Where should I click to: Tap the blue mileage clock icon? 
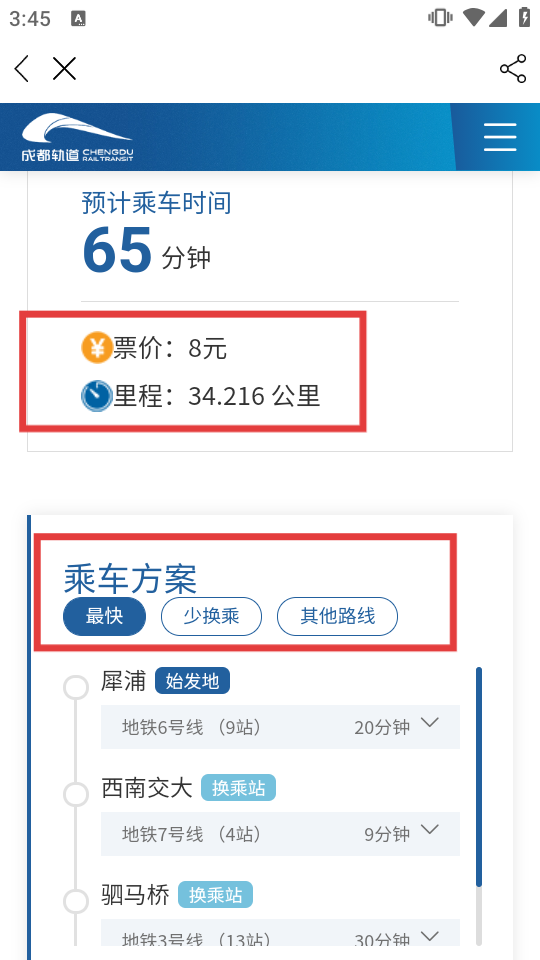click(x=97, y=396)
